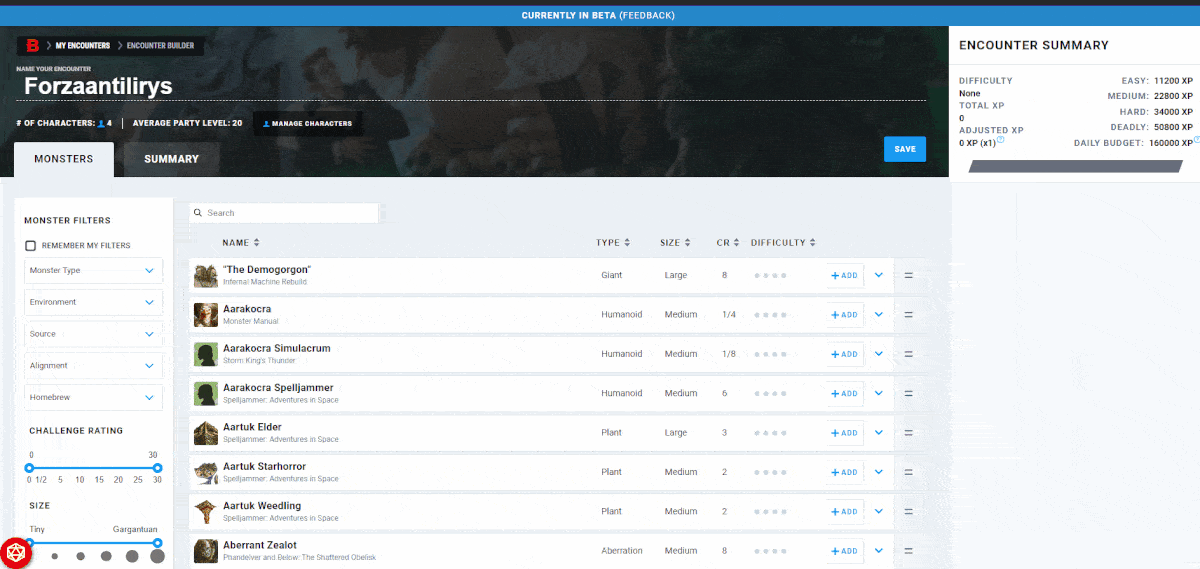Open the Demogorgon monster portrait
Viewport: 1200px width, 569px height.
click(x=206, y=276)
